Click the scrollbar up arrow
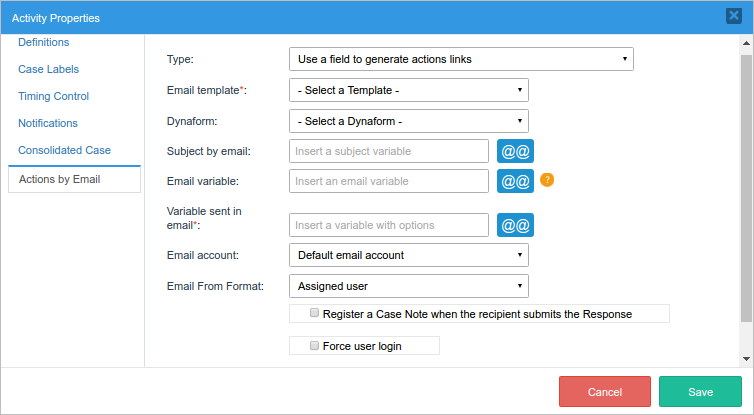The image size is (754, 415). click(x=746, y=42)
